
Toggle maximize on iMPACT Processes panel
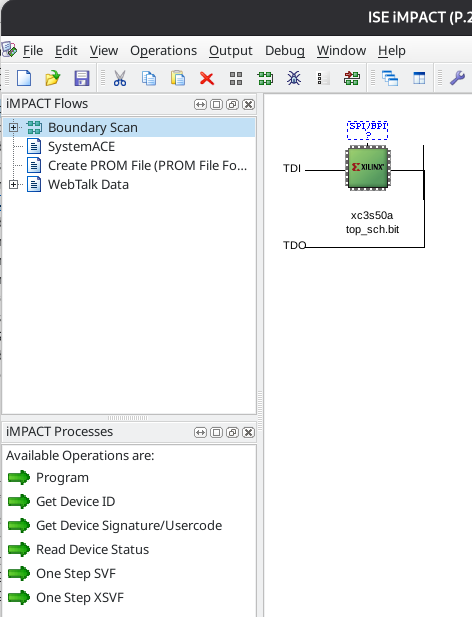(216, 432)
